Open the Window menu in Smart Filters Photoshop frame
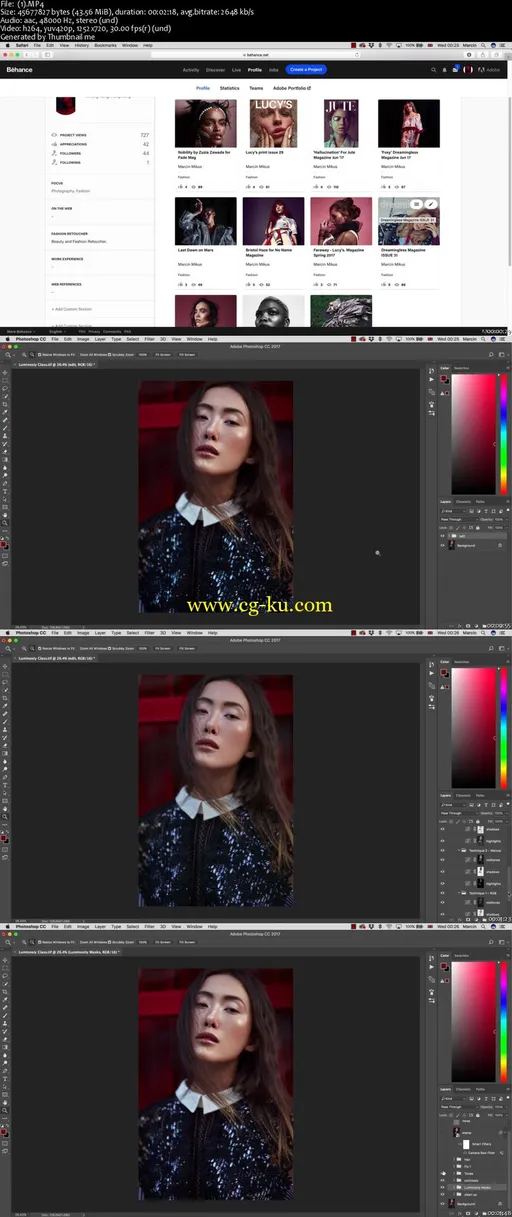 tap(196, 926)
